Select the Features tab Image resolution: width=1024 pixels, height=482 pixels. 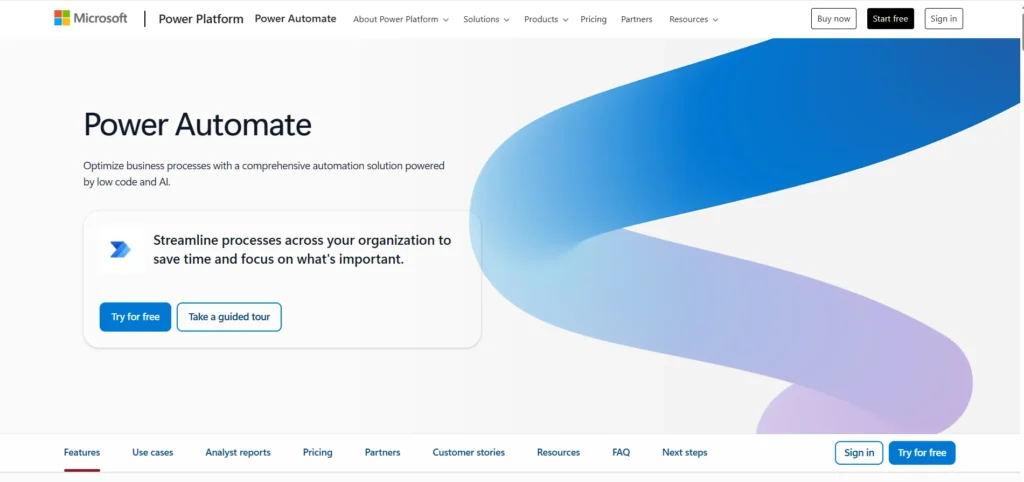[x=82, y=452]
